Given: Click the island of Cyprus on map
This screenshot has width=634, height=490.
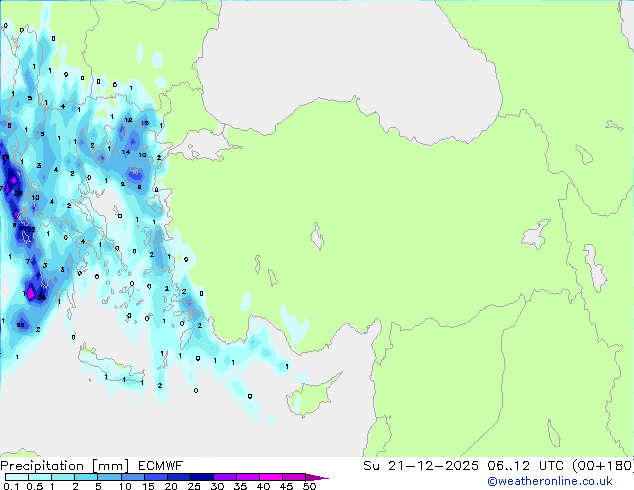Looking at the screenshot, I should (x=312, y=384).
